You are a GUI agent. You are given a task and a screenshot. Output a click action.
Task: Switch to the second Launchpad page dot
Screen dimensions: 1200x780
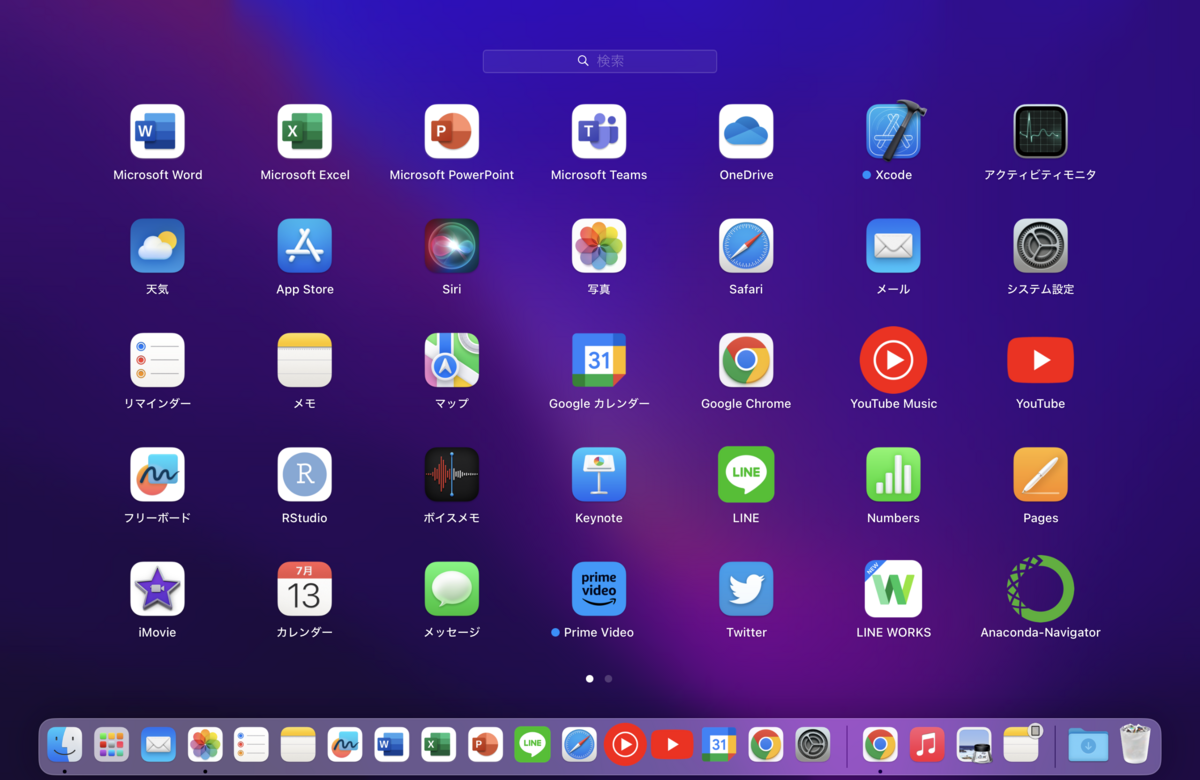tap(608, 679)
